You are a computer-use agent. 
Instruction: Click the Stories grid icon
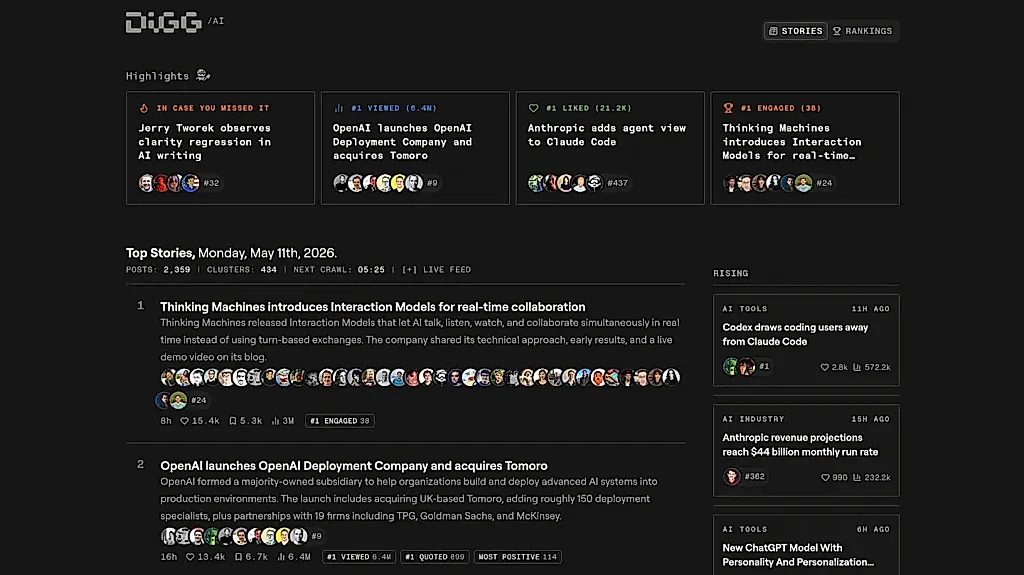point(773,31)
